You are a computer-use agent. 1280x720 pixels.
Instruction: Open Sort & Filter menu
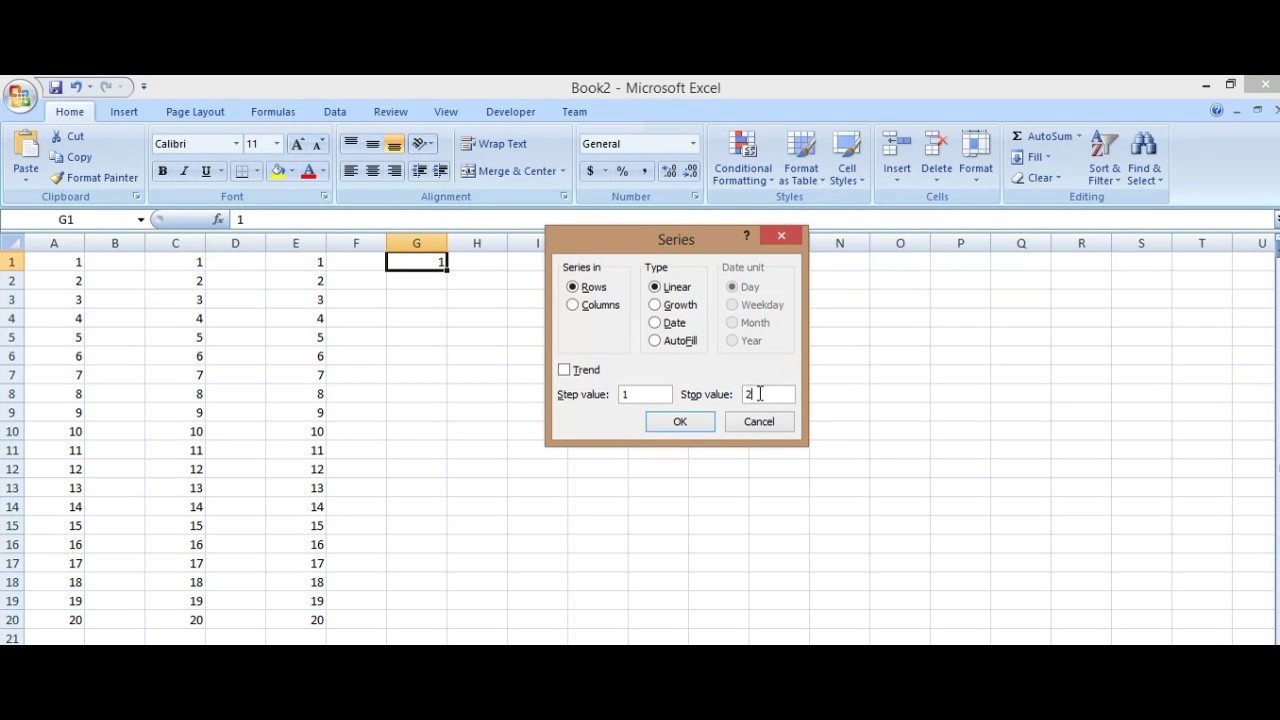(x=1105, y=158)
